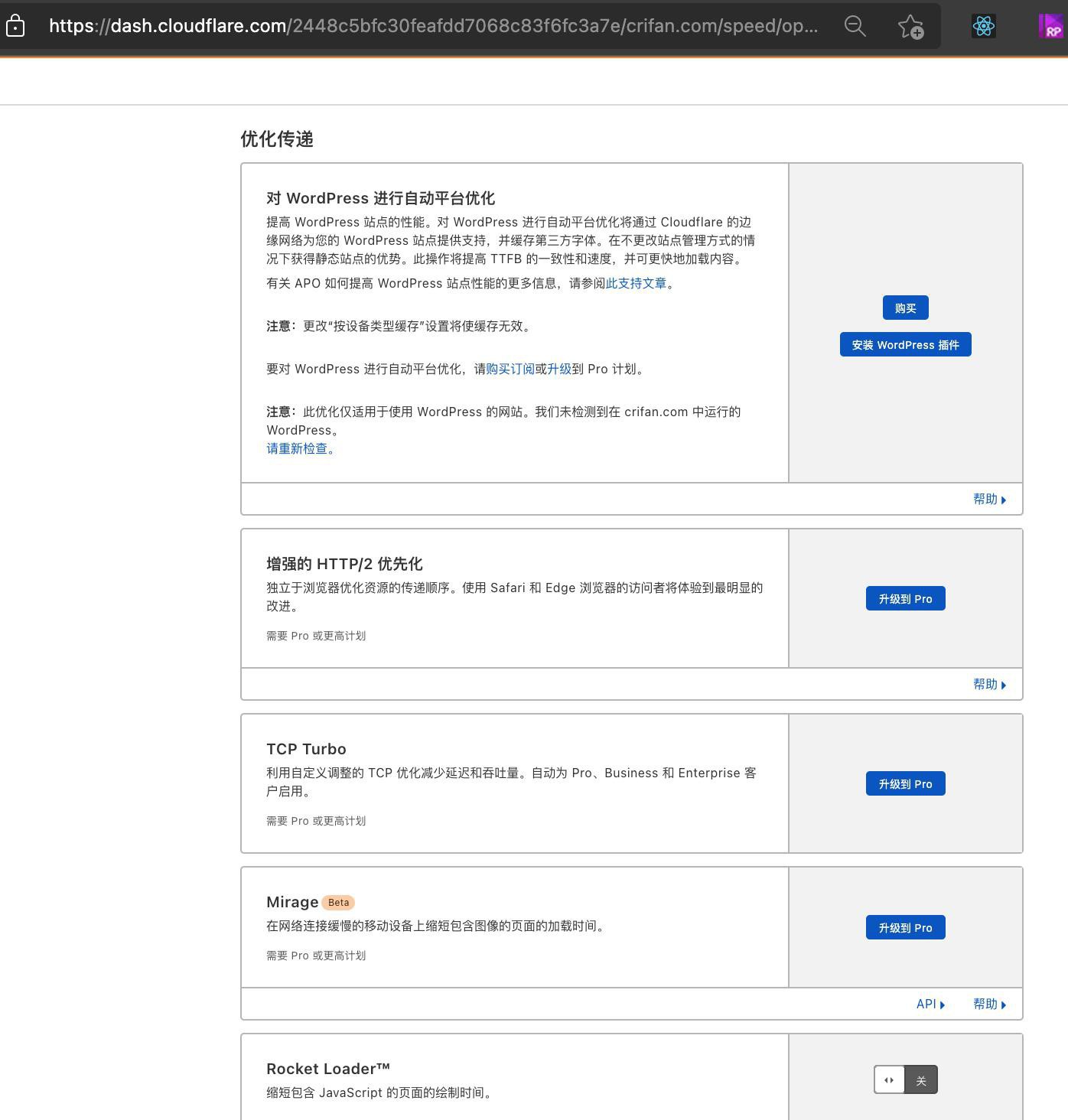
Task: Click the 购买 button
Action: 905,308
